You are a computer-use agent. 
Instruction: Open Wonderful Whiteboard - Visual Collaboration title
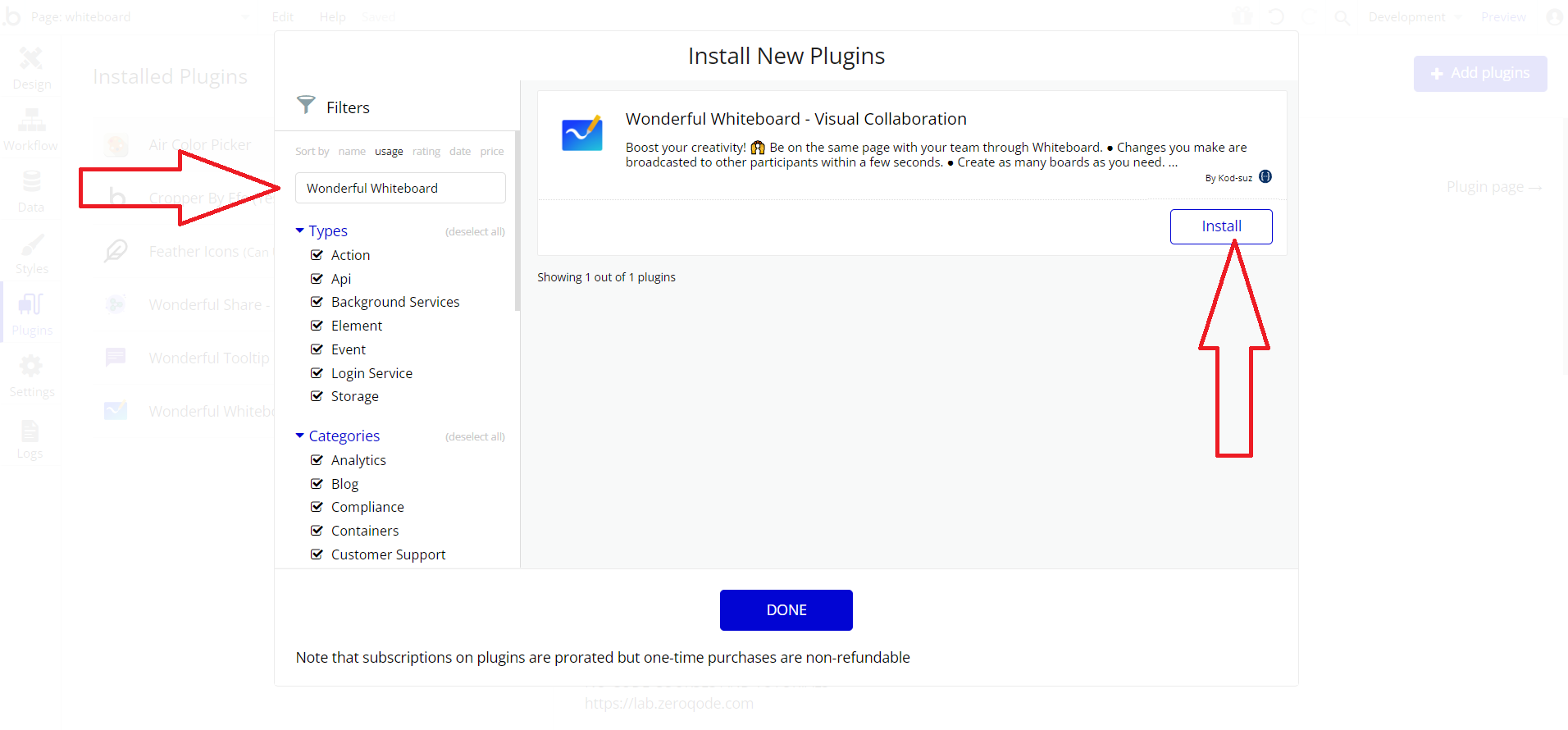[796, 119]
